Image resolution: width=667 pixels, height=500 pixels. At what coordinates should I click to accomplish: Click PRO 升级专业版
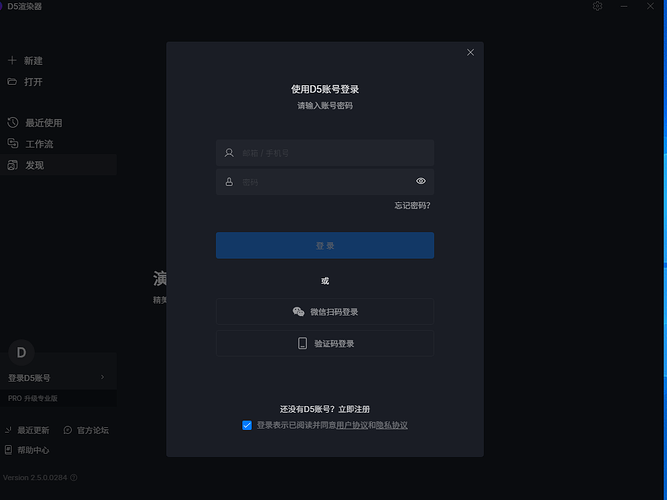[33, 398]
